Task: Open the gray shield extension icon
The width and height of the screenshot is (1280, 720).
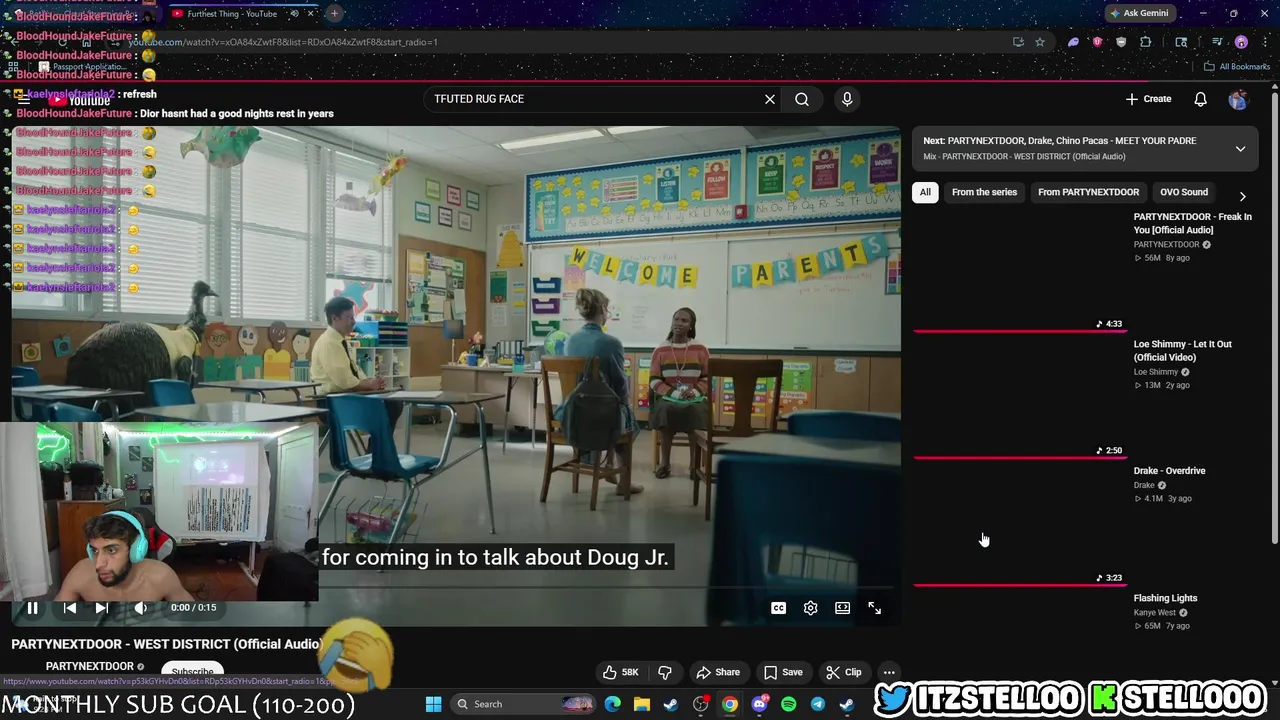Action: tap(1121, 42)
